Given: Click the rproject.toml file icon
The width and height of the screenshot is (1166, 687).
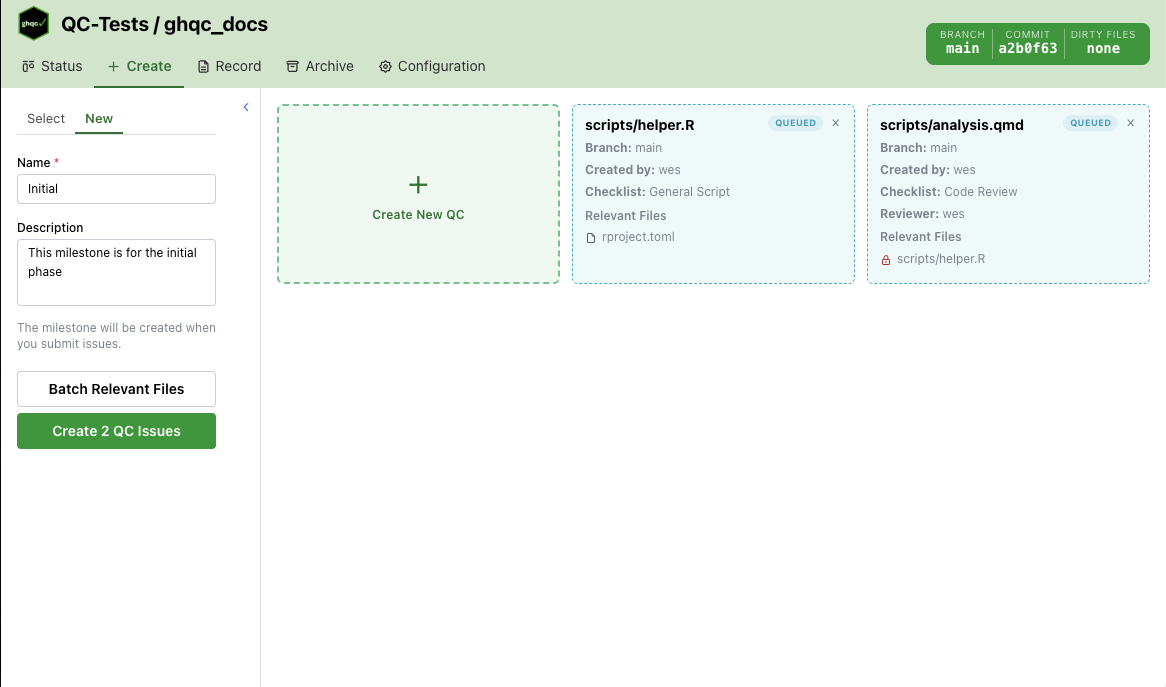Looking at the screenshot, I should tap(591, 238).
